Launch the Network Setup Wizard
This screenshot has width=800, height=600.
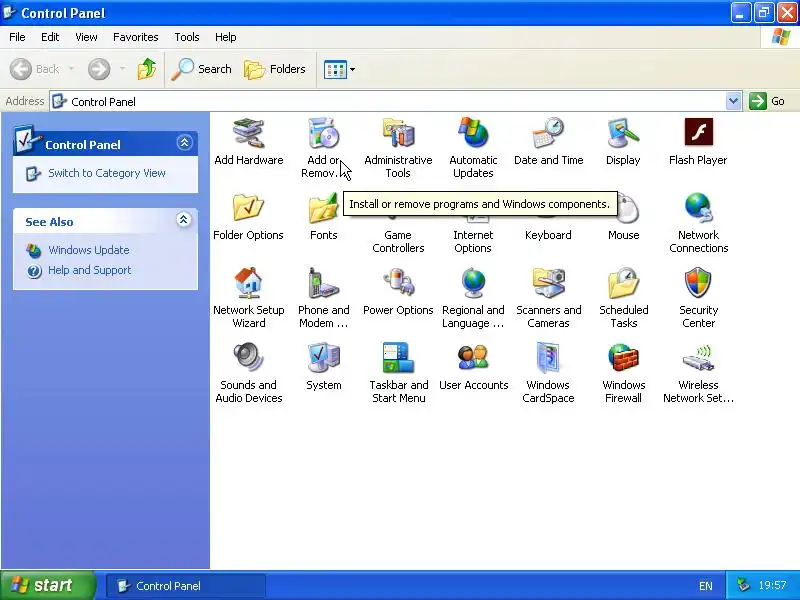(x=248, y=298)
